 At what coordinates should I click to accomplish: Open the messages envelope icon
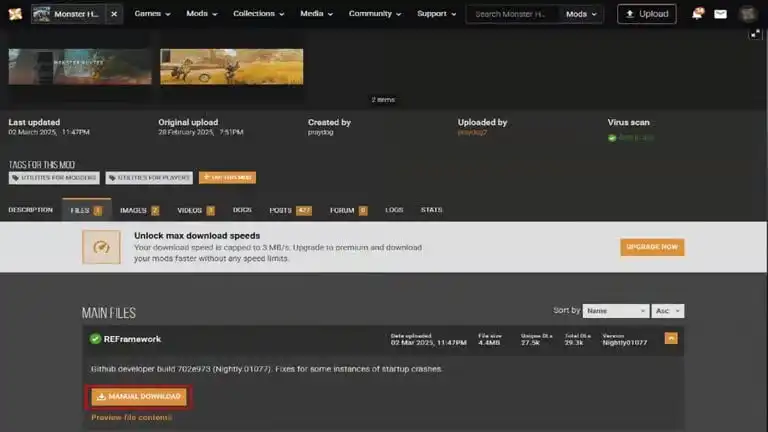click(720, 14)
